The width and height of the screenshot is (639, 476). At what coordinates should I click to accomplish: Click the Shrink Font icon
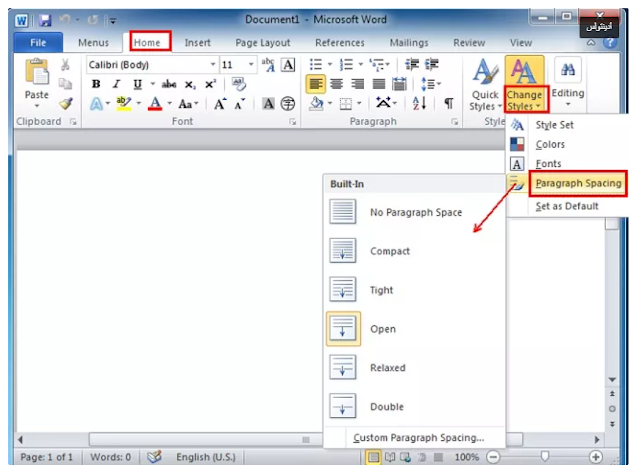click(240, 104)
